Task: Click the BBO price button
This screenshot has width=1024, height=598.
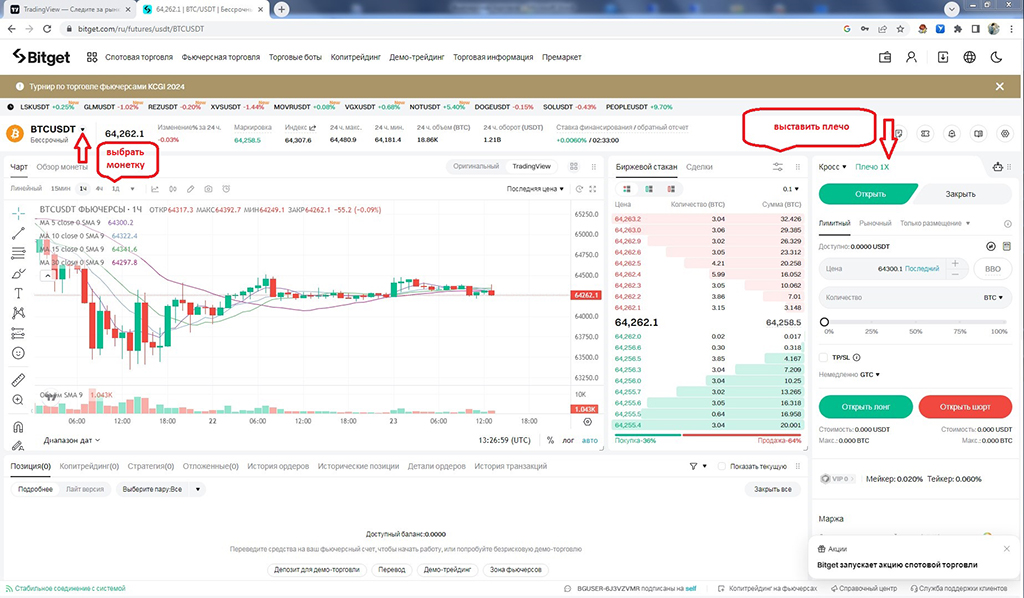Action: [993, 269]
